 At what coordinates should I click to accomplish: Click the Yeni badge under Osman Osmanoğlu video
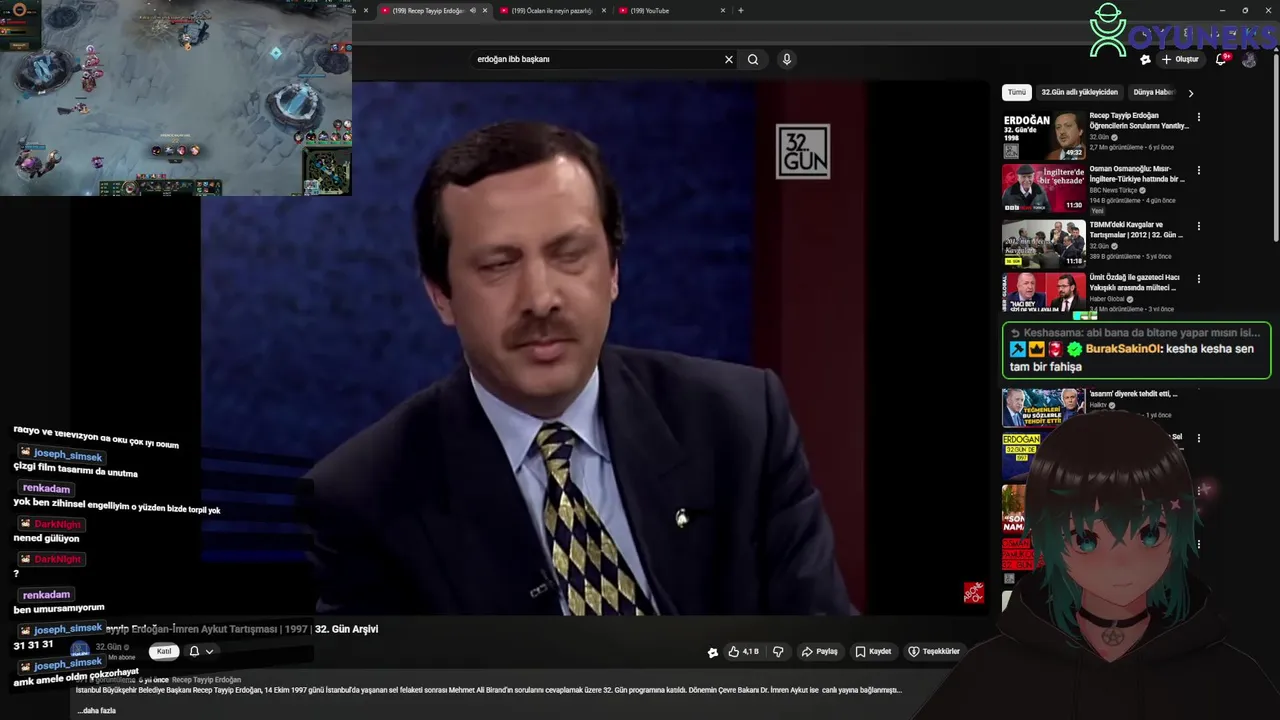coord(1097,211)
